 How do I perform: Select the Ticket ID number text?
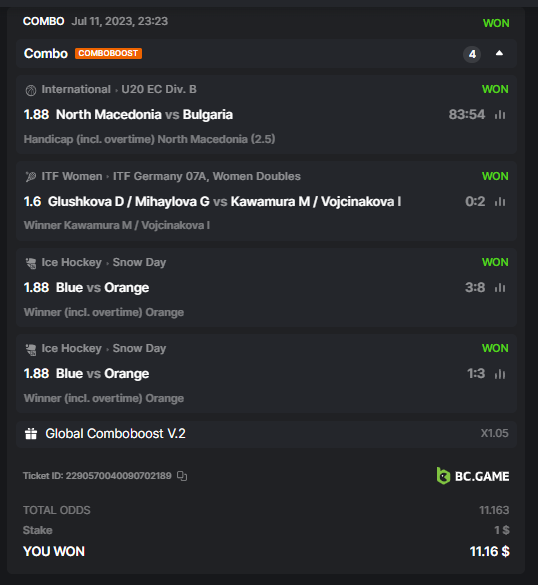[119, 476]
